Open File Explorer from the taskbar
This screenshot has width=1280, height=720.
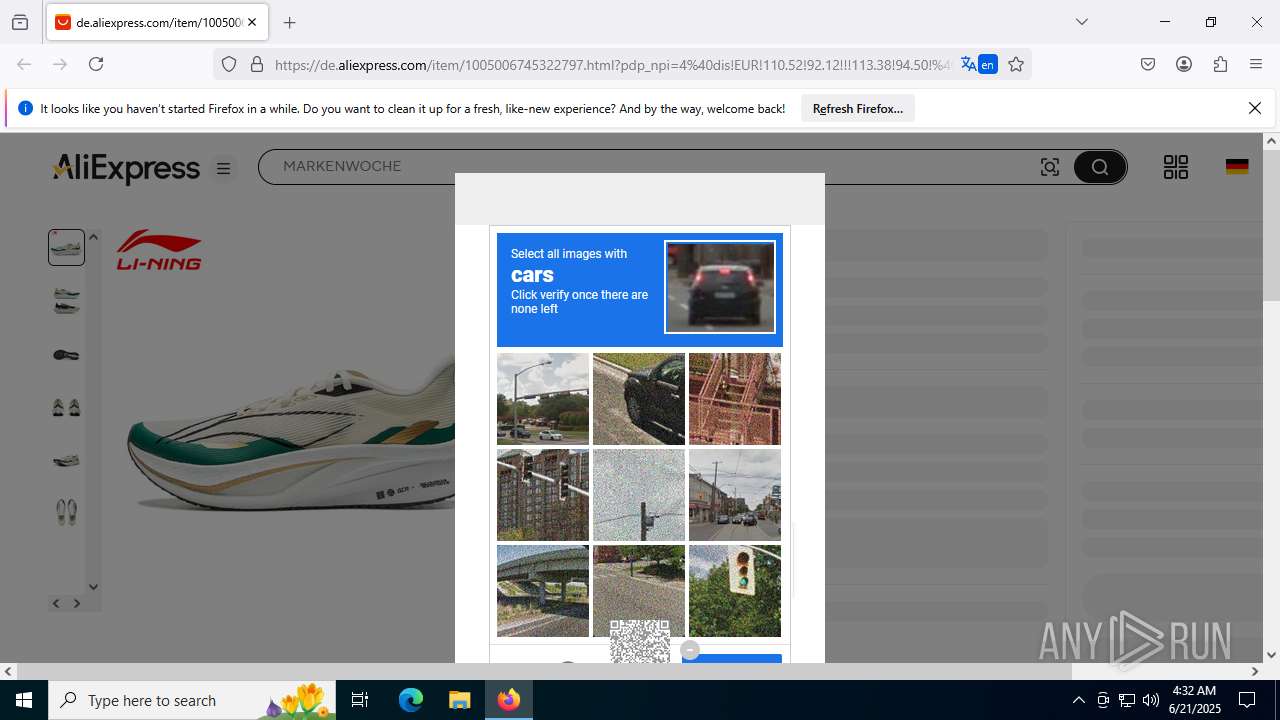click(459, 700)
